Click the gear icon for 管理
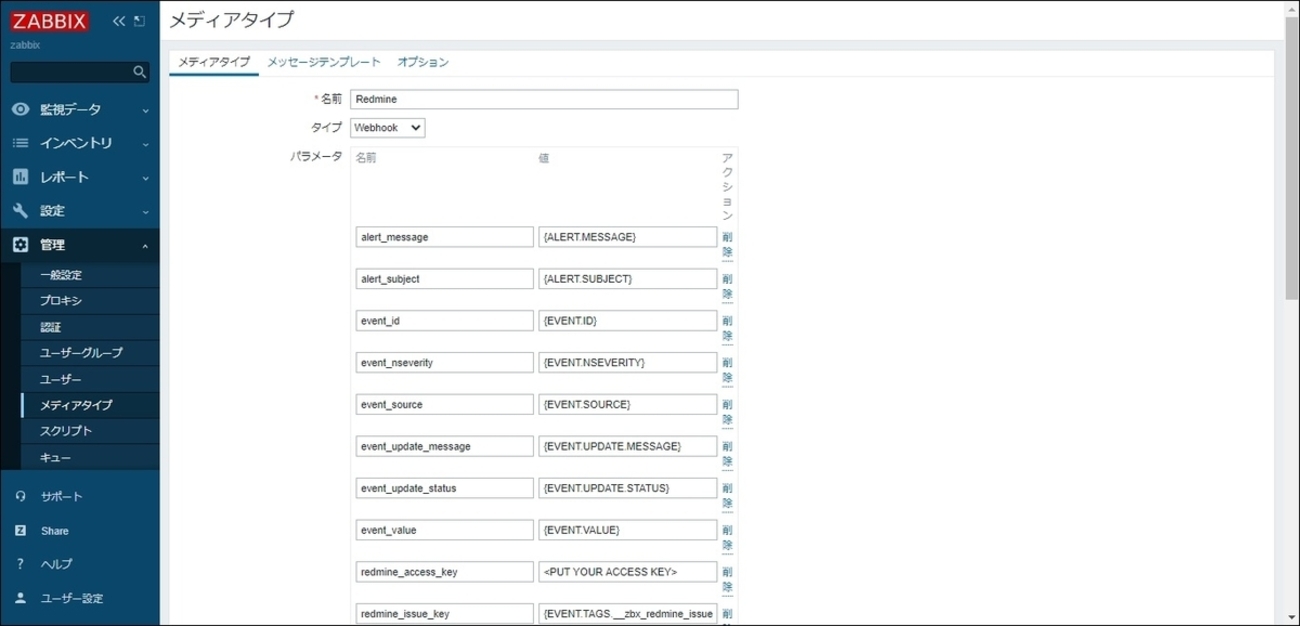This screenshot has height=626, width=1300. click(20, 245)
